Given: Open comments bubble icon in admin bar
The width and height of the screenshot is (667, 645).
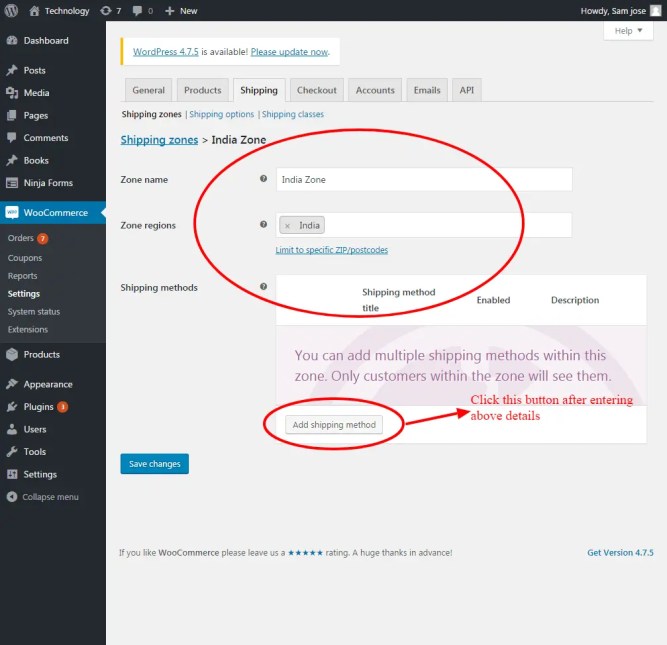Looking at the screenshot, I should coord(137,11).
